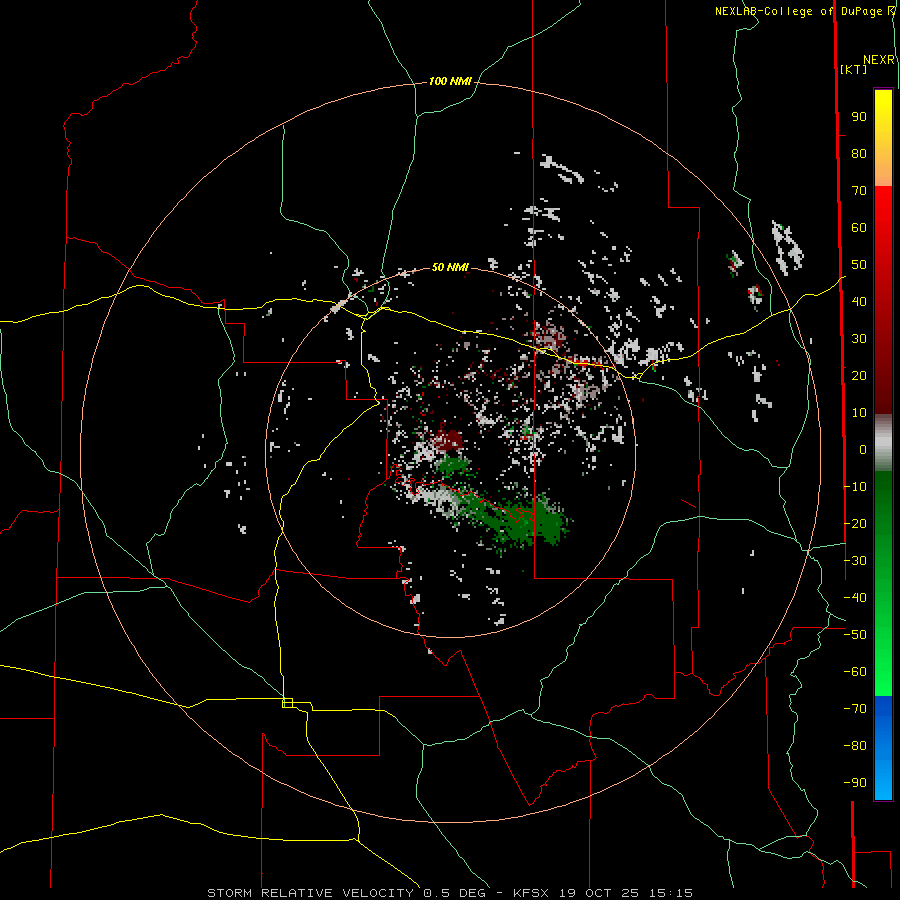This screenshot has height=900, width=900.
Task: Click the 60 value on velocity scale
Action: pos(859,228)
